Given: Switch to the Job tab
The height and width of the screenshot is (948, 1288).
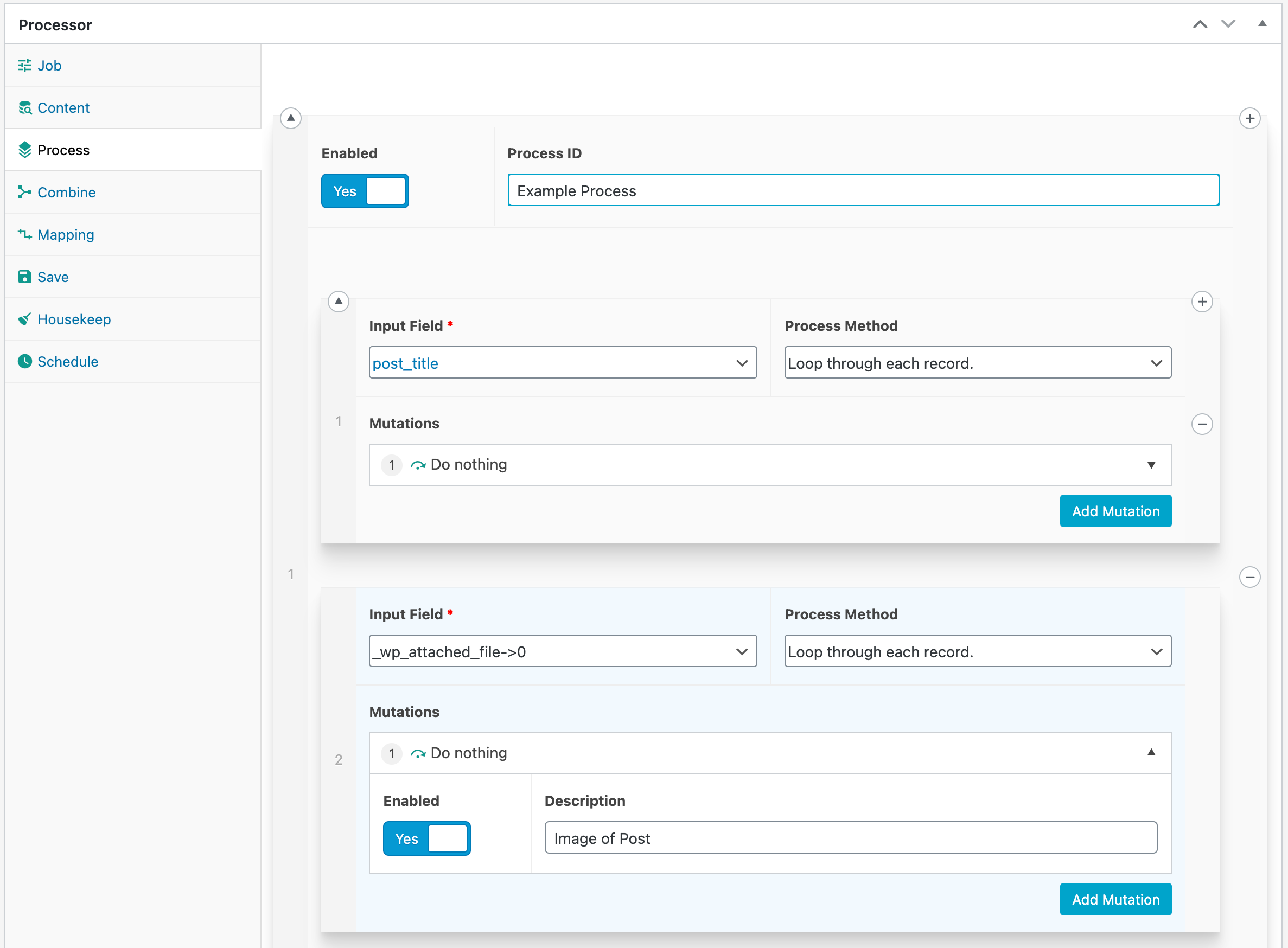Looking at the screenshot, I should 133,66.
